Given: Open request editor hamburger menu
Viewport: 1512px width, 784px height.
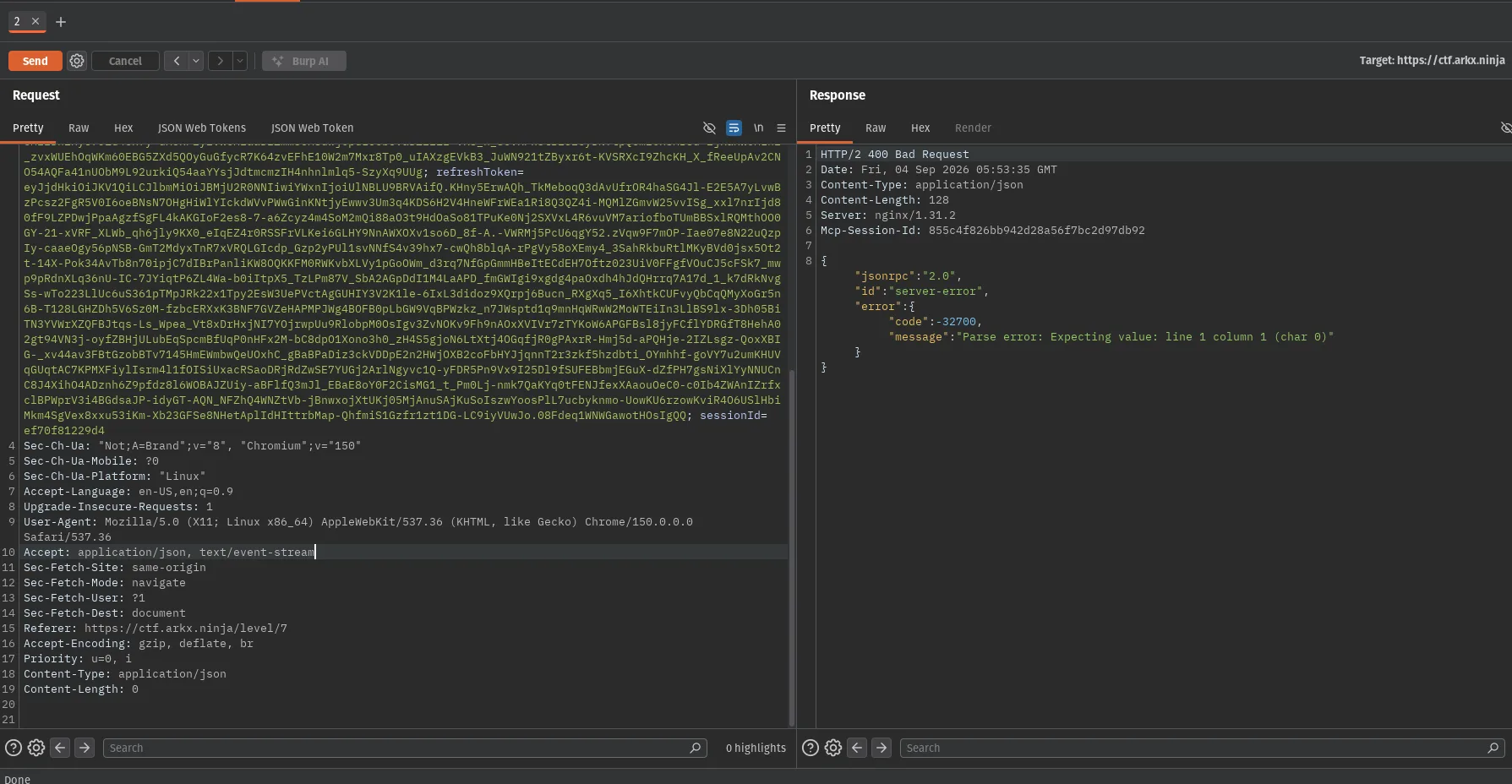Looking at the screenshot, I should [x=781, y=128].
